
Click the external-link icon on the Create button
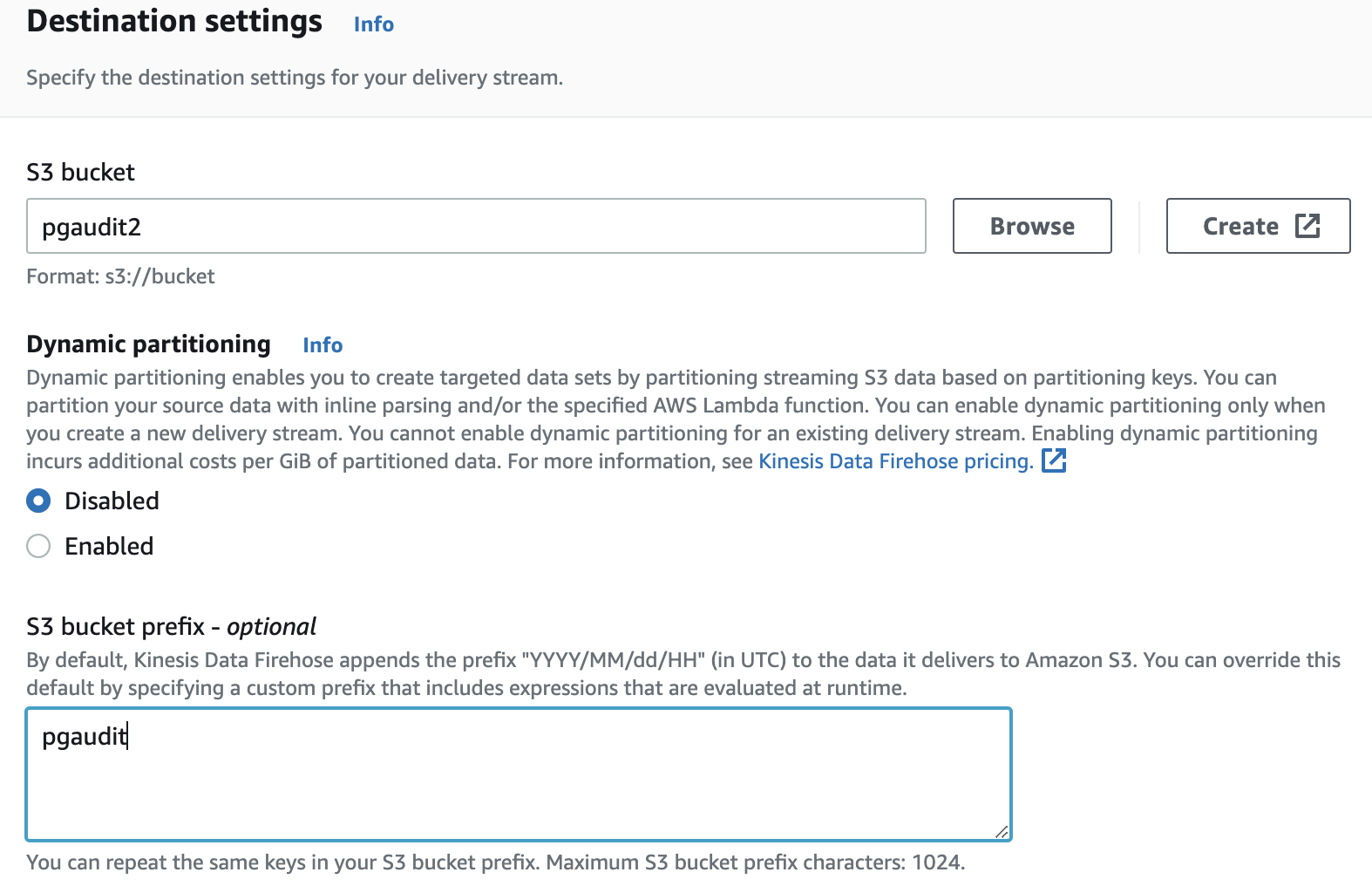[x=1307, y=226]
